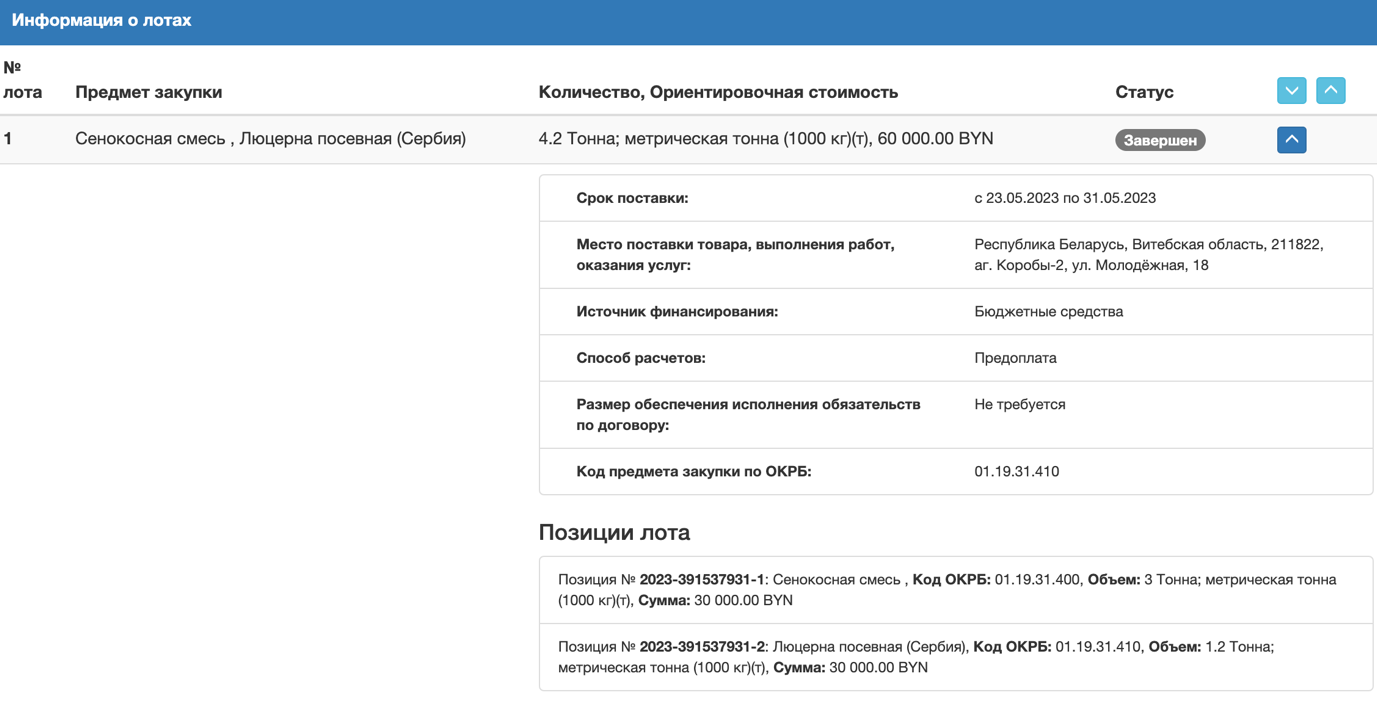Click the 'Место поставки товара' label
Viewport: 1377px width, 722px height.
[735, 255]
